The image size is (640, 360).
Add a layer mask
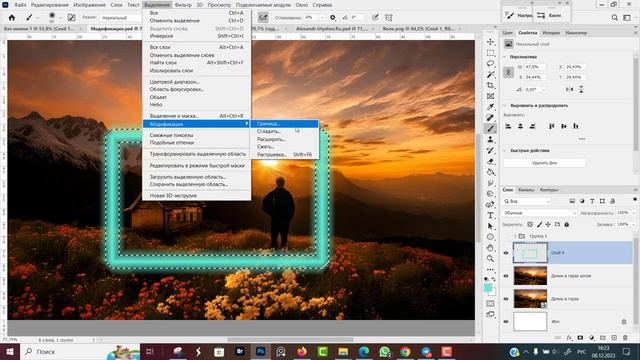tap(580, 338)
